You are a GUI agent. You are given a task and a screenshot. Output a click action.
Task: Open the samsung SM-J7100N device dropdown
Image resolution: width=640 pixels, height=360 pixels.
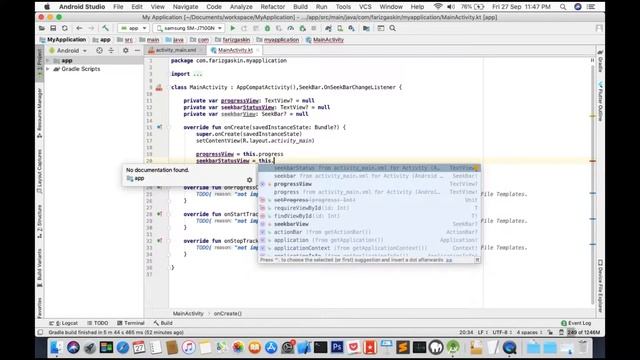189,28
